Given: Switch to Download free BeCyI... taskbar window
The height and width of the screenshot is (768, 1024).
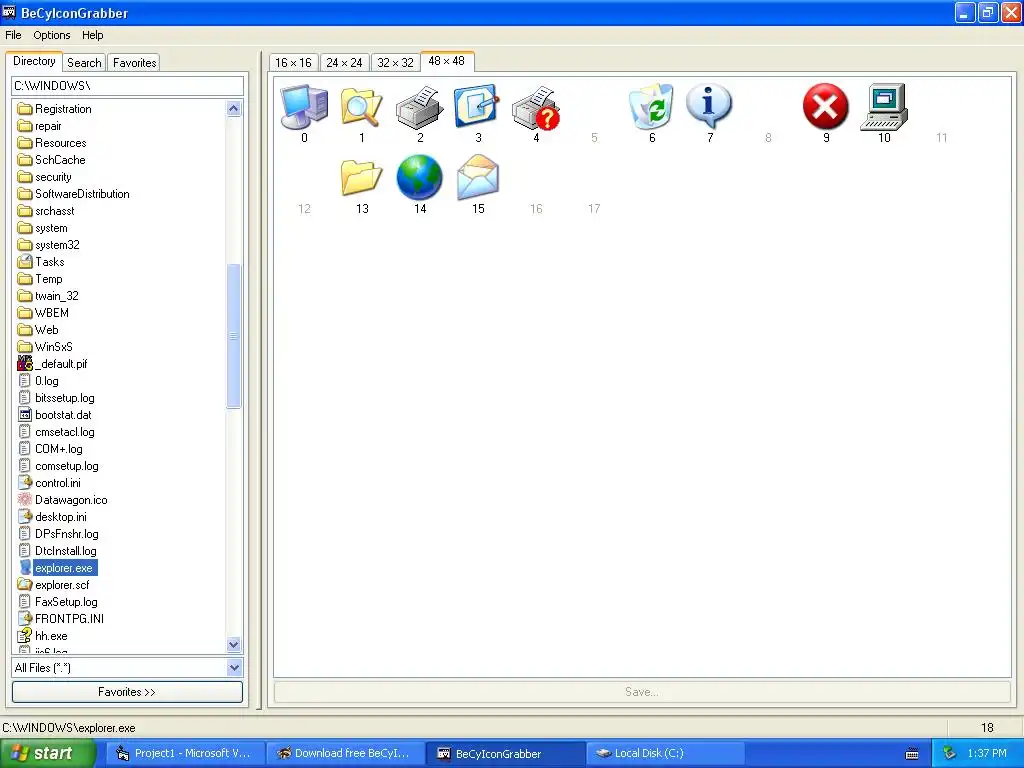Looking at the screenshot, I should (x=346, y=754).
